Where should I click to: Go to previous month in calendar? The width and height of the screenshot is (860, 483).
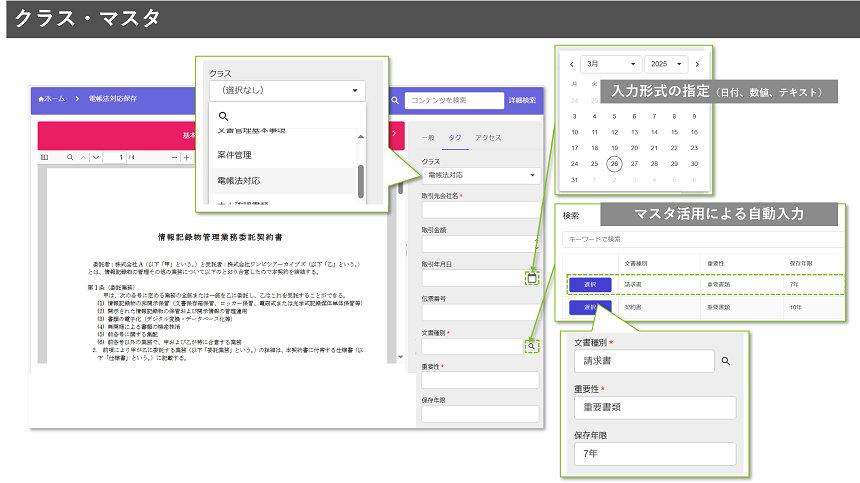(x=572, y=65)
